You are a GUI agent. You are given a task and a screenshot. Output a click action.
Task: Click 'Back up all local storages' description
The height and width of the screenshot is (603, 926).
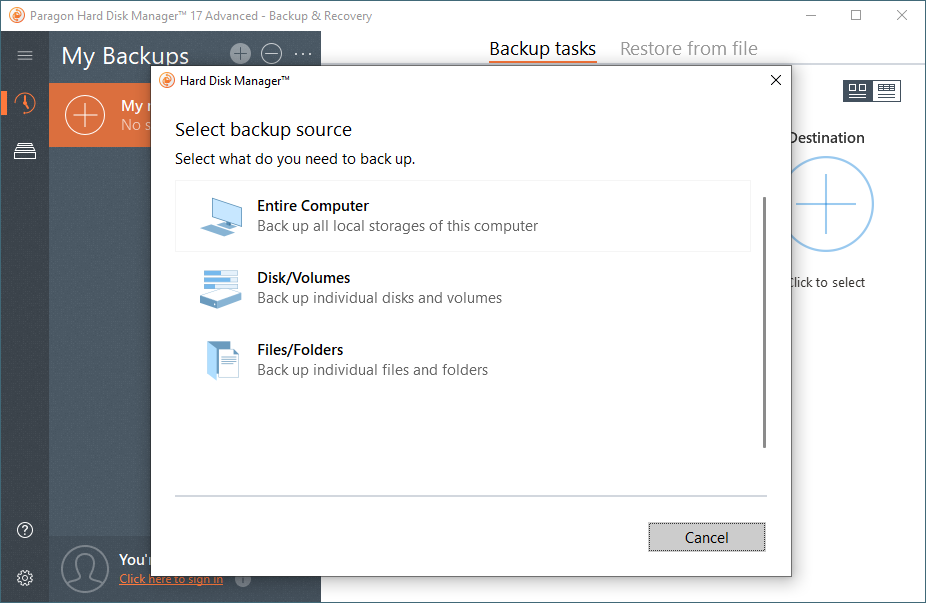(397, 226)
